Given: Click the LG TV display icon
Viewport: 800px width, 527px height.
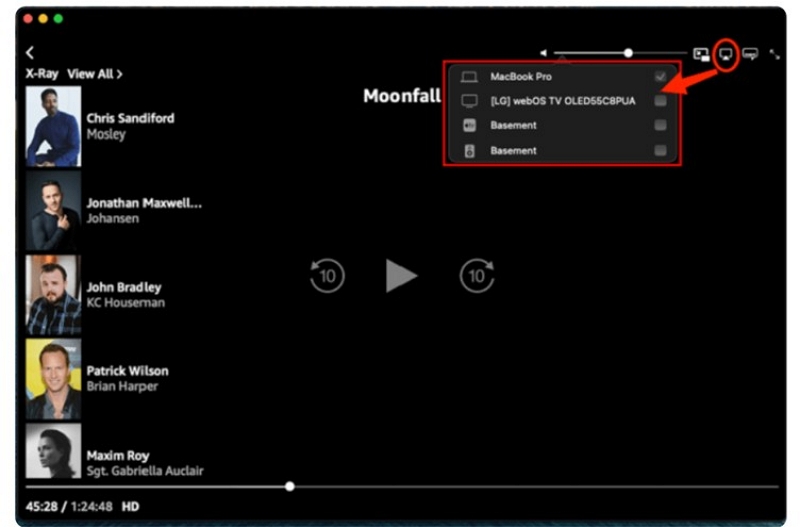Looking at the screenshot, I should pos(469,101).
